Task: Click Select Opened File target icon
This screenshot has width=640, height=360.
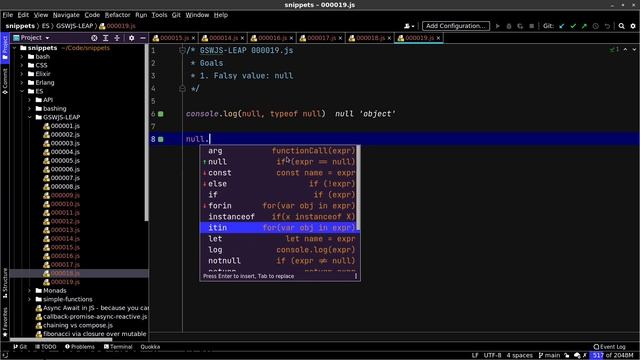Action: 94,38
